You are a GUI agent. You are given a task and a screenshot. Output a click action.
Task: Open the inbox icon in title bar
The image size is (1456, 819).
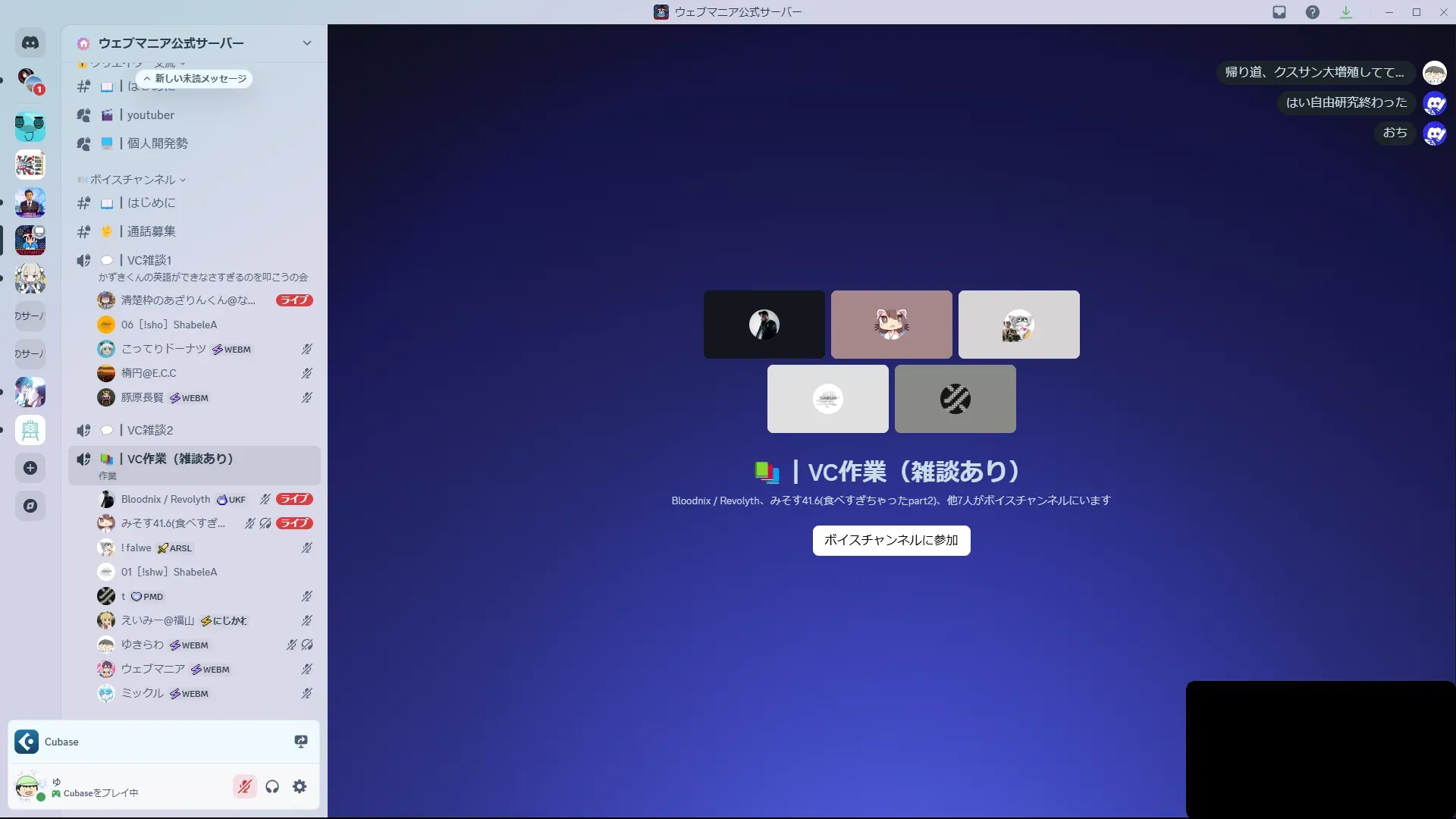click(x=1279, y=12)
